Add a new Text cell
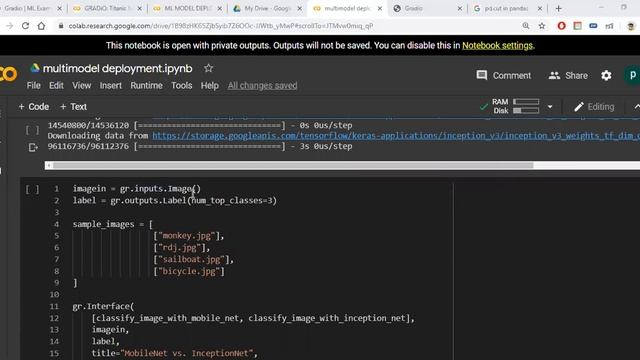 pos(73,107)
